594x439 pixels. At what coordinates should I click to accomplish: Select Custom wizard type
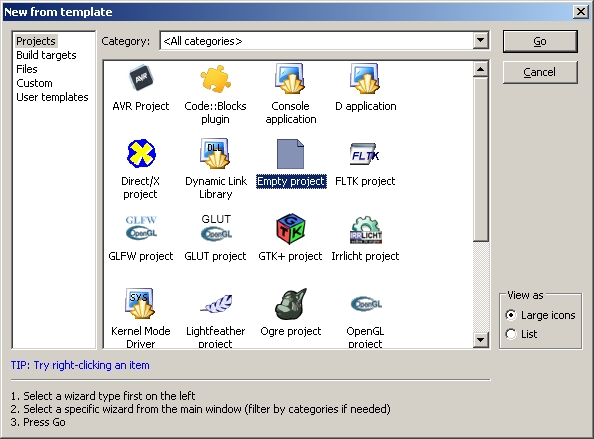(34, 83)
